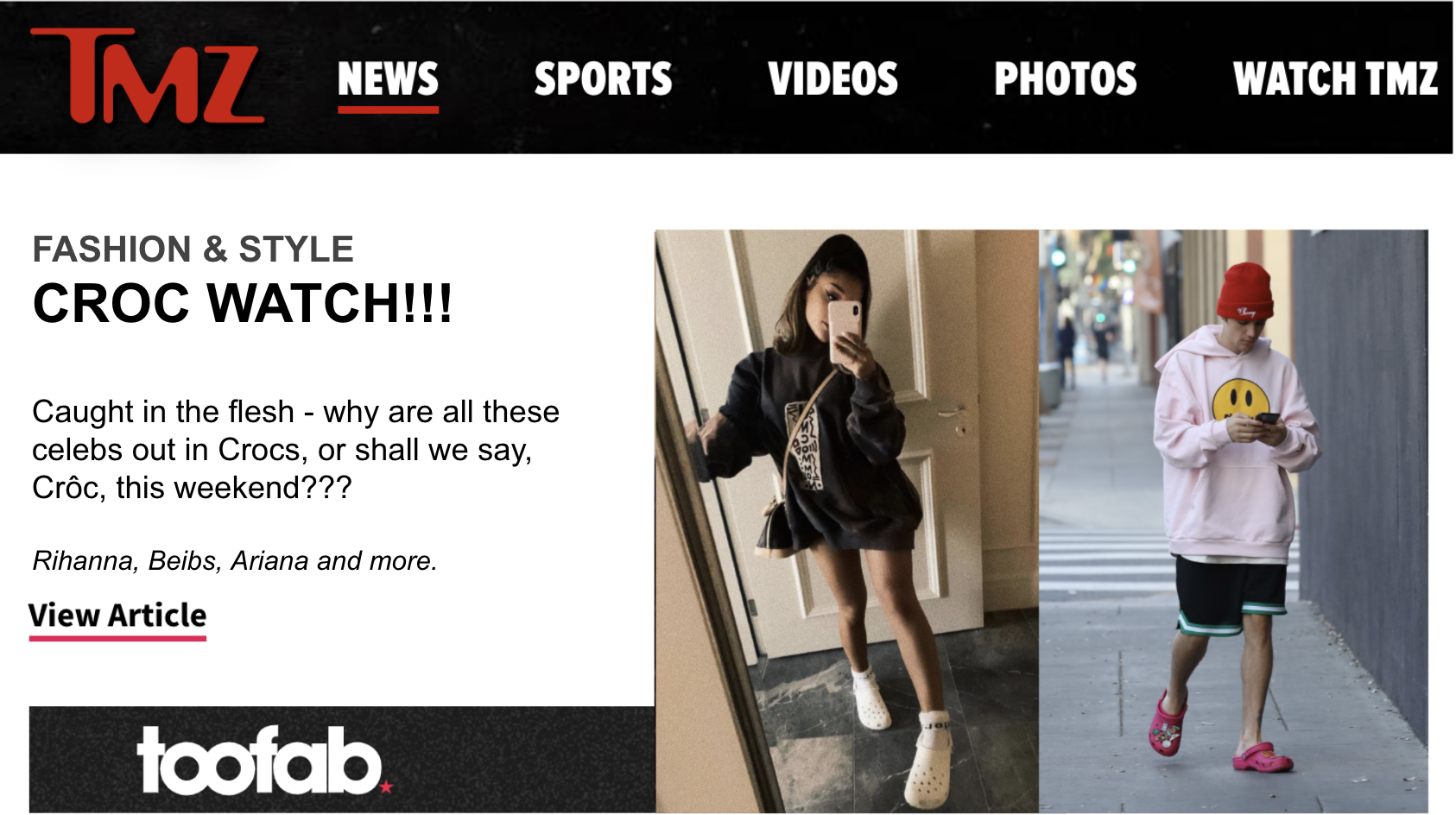The height and width of the screenshot is (815, 1456).
Task: Click the red beanie in the right photo
Action: point(1244,292)
